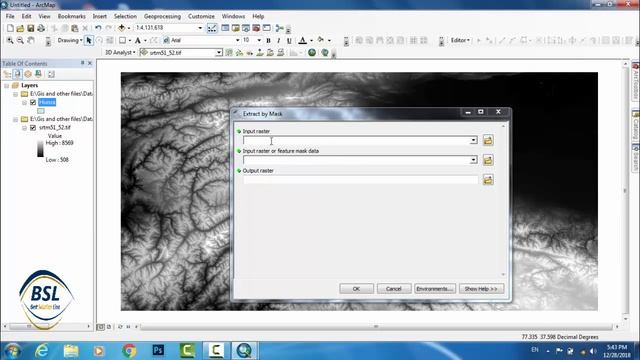Image resolution: width=640 pixels, height=360 pixels.
Task: Open a map document with folder icon
Action: click(20, 28)
